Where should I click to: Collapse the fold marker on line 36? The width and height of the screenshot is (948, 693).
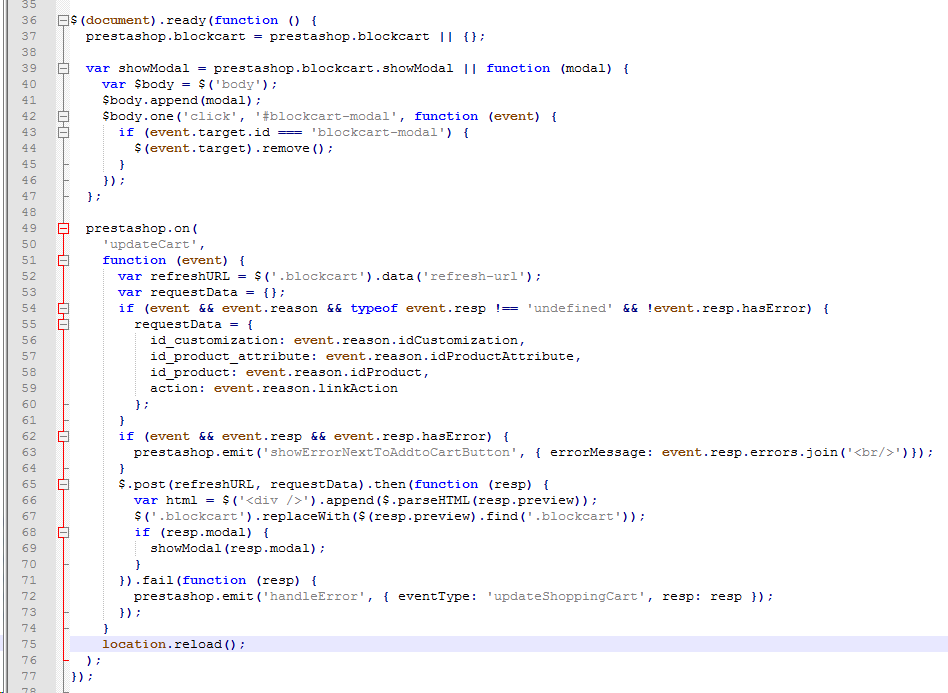tap(63, 21)
